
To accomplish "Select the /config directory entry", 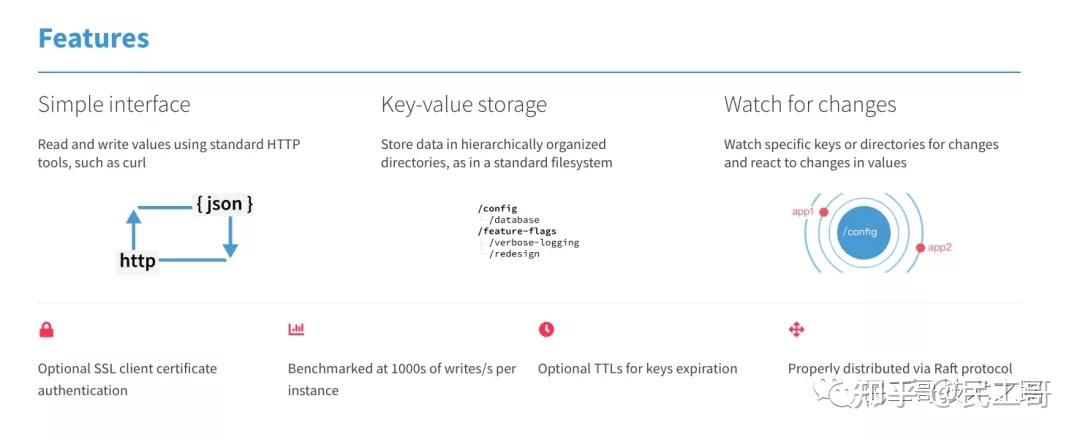I will pyautogui.click(x=497, y=208).
